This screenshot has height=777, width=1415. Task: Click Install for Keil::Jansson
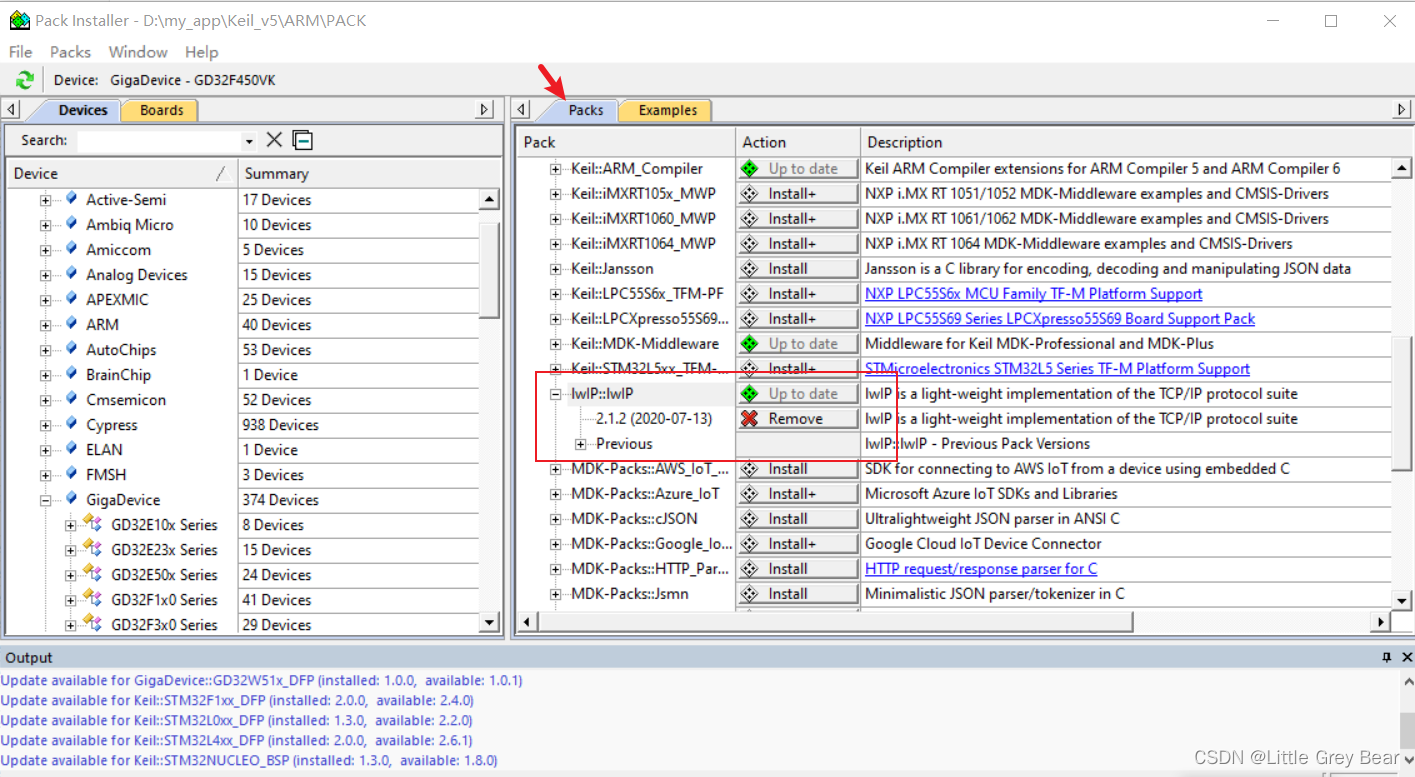798,269
